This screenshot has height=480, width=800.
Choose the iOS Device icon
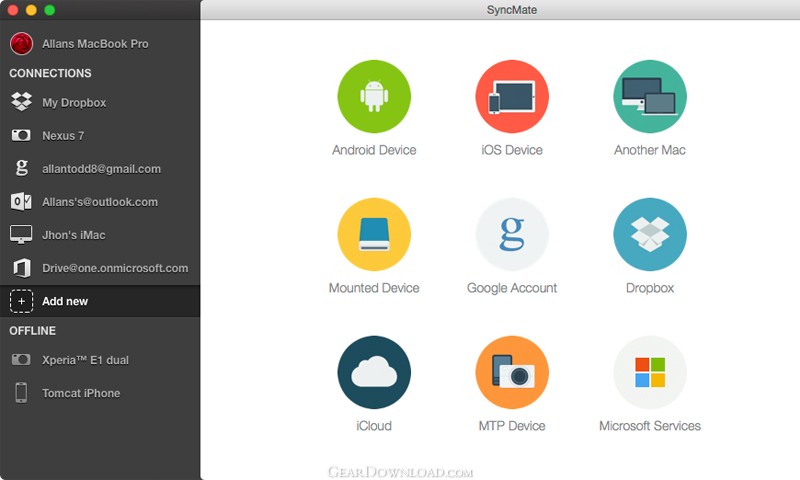[512, 96]
